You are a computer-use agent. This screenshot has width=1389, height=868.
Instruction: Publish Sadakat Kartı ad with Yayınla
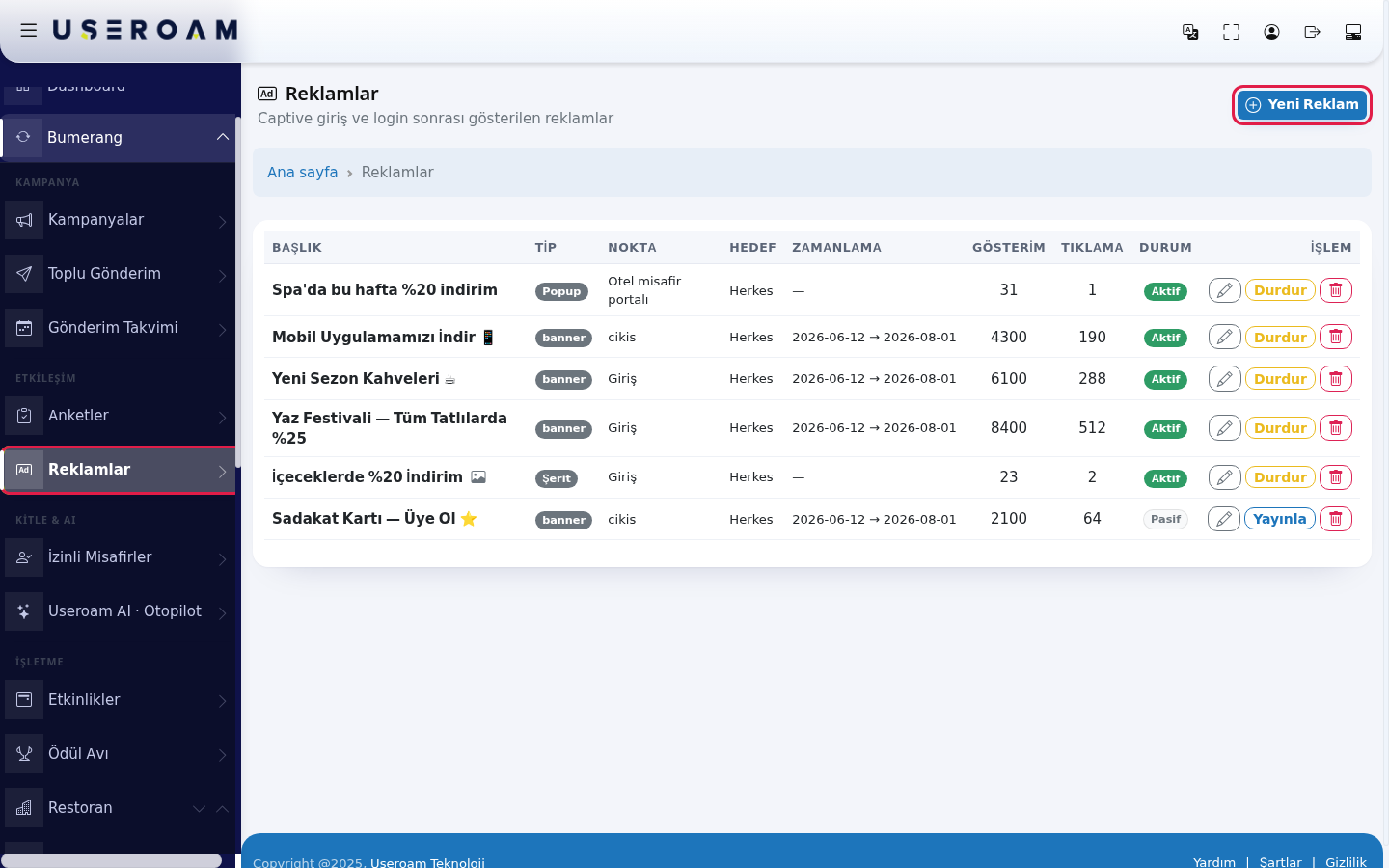click(x=1279, y=519)
